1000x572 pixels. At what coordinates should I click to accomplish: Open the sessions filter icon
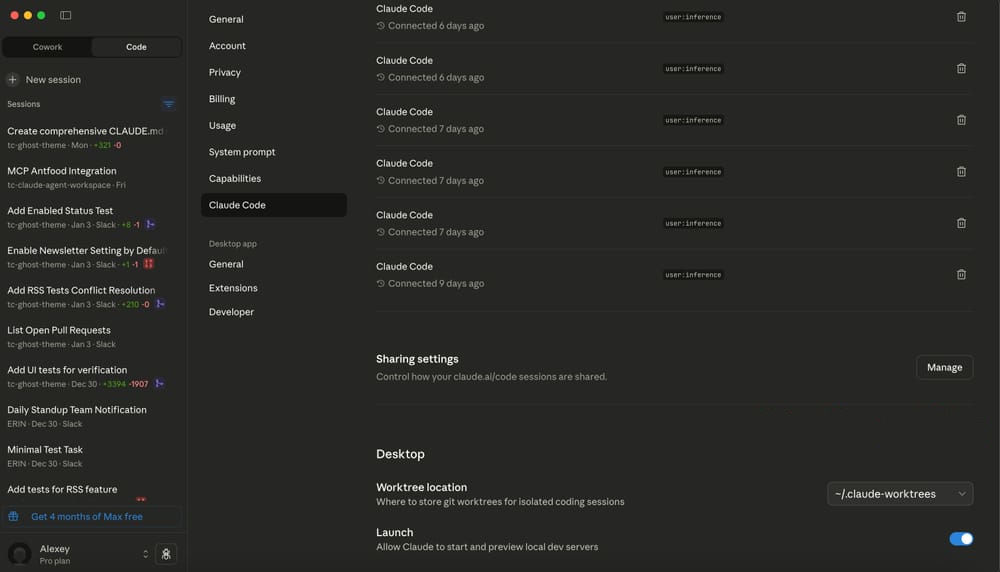(x=168, y=104)
